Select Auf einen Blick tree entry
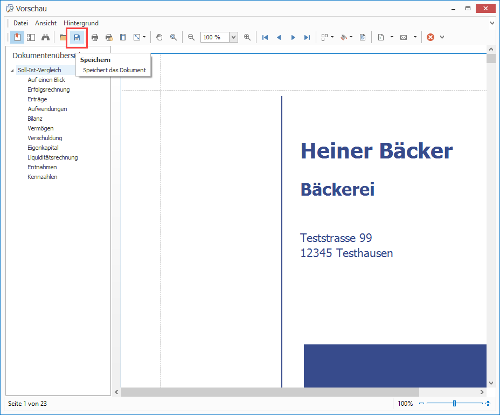This screenshot has height=415, width=500. click(46, 80)
